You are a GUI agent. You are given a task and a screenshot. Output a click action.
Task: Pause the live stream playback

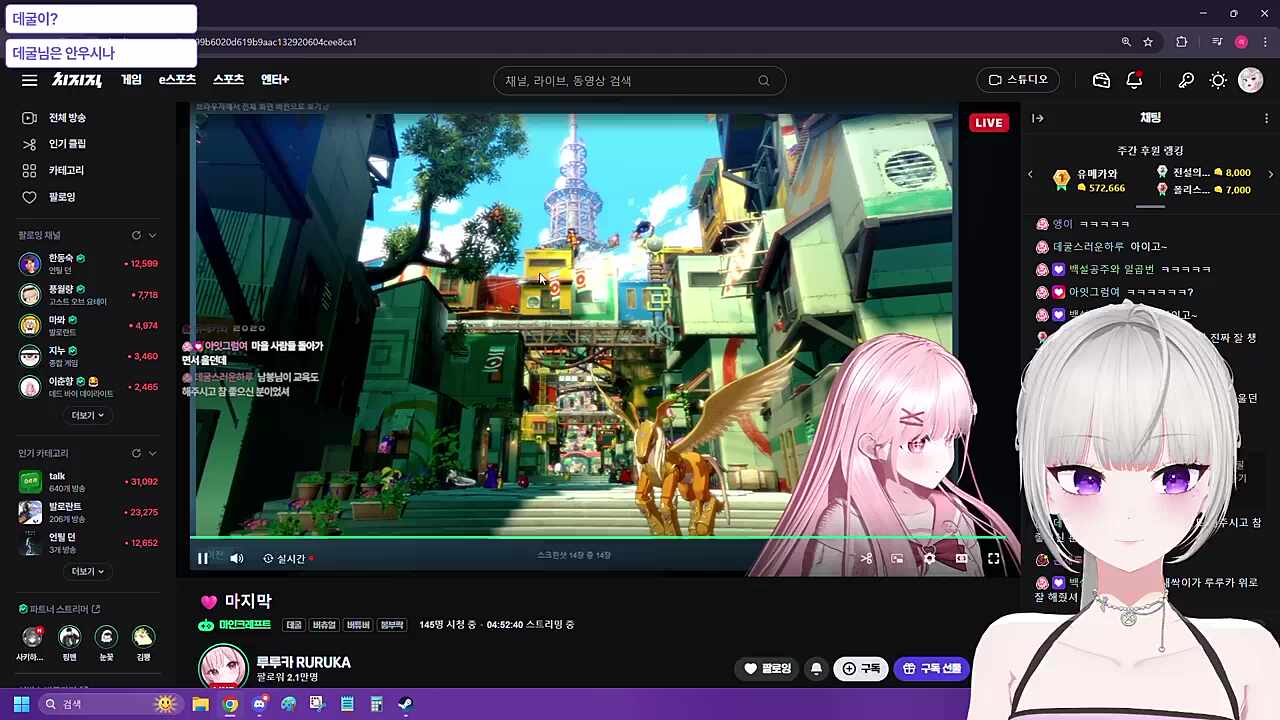203,559
